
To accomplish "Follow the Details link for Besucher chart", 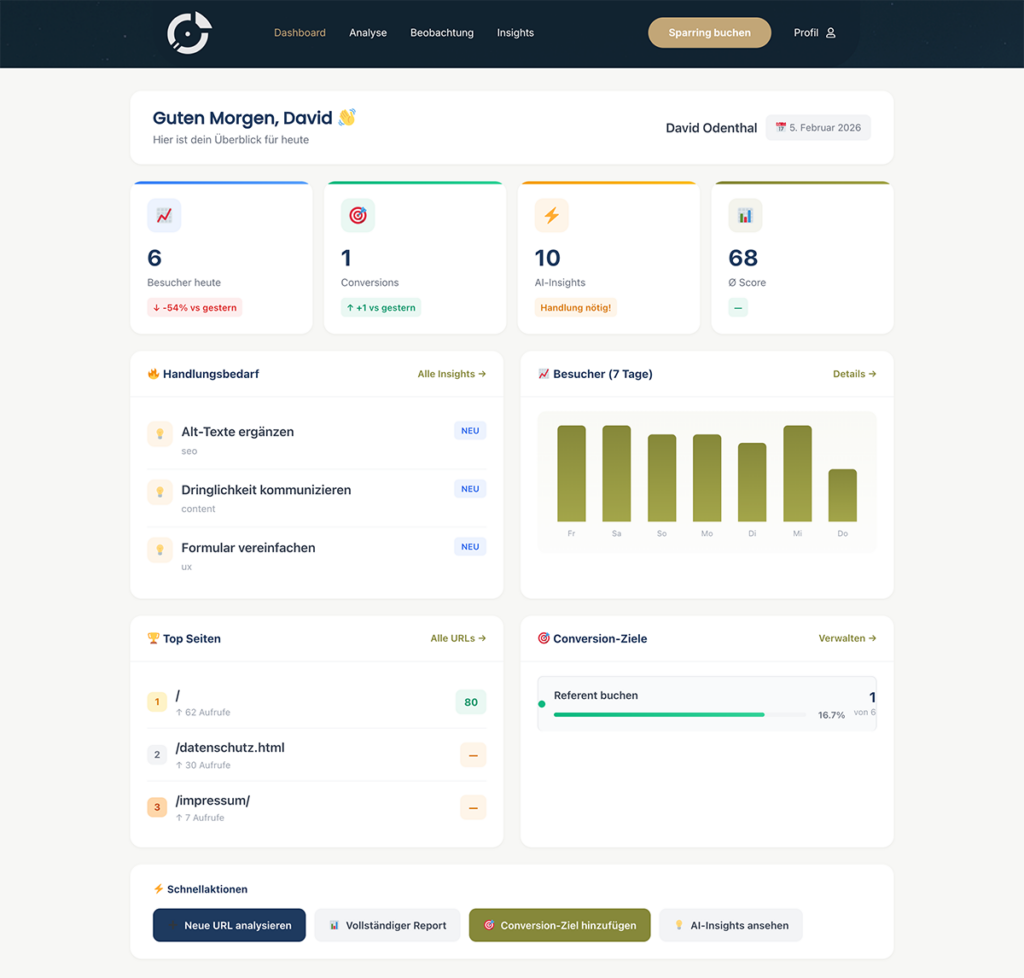I will click(854, 374).
